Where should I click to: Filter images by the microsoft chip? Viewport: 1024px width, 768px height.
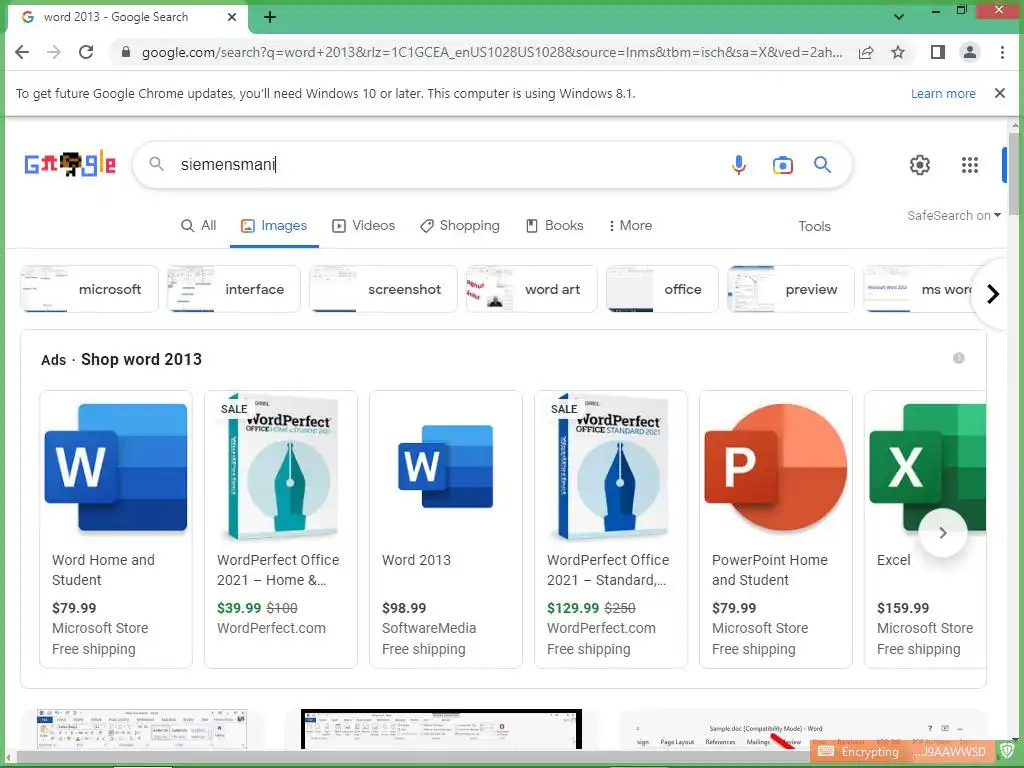tap(89, 289)
